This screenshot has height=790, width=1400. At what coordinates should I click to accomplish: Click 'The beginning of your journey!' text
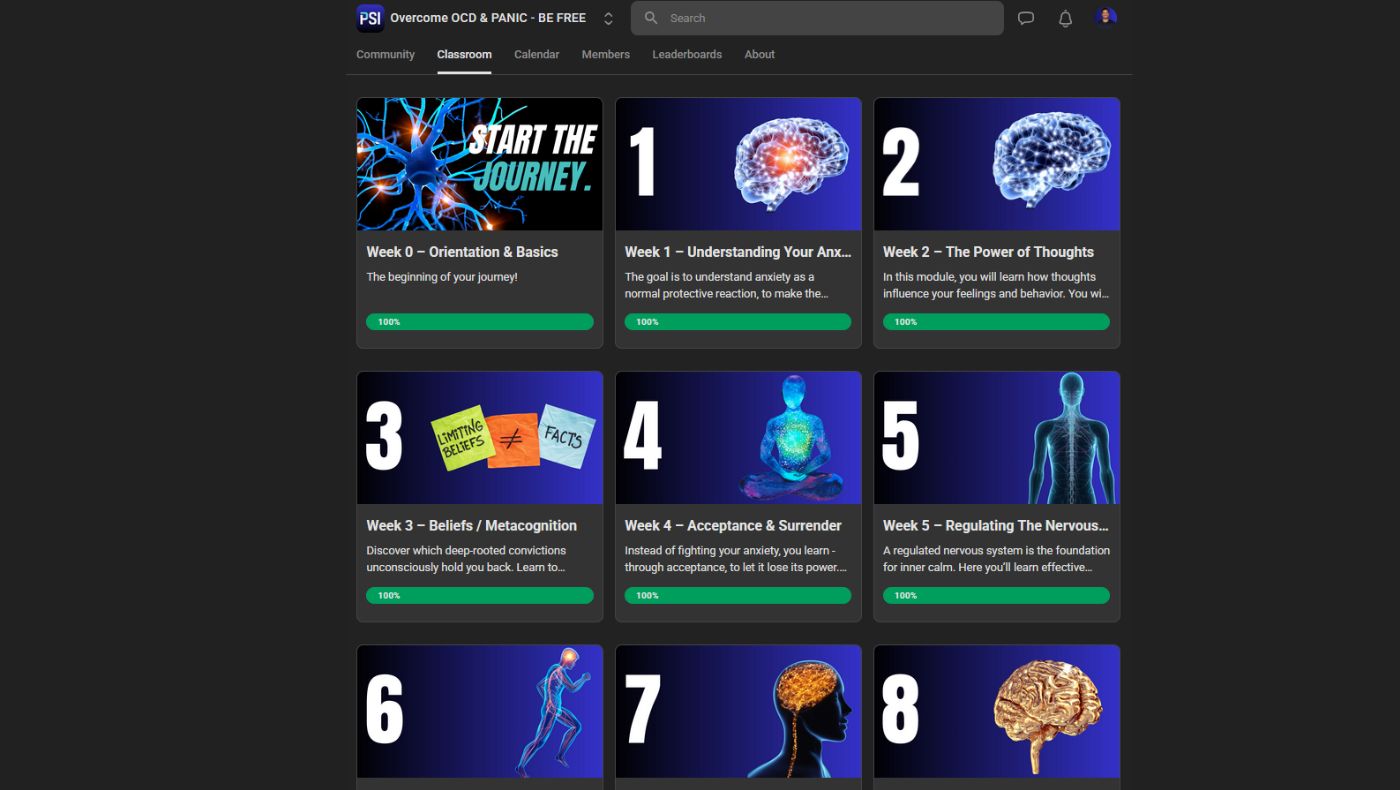click(x=442, y=277)
